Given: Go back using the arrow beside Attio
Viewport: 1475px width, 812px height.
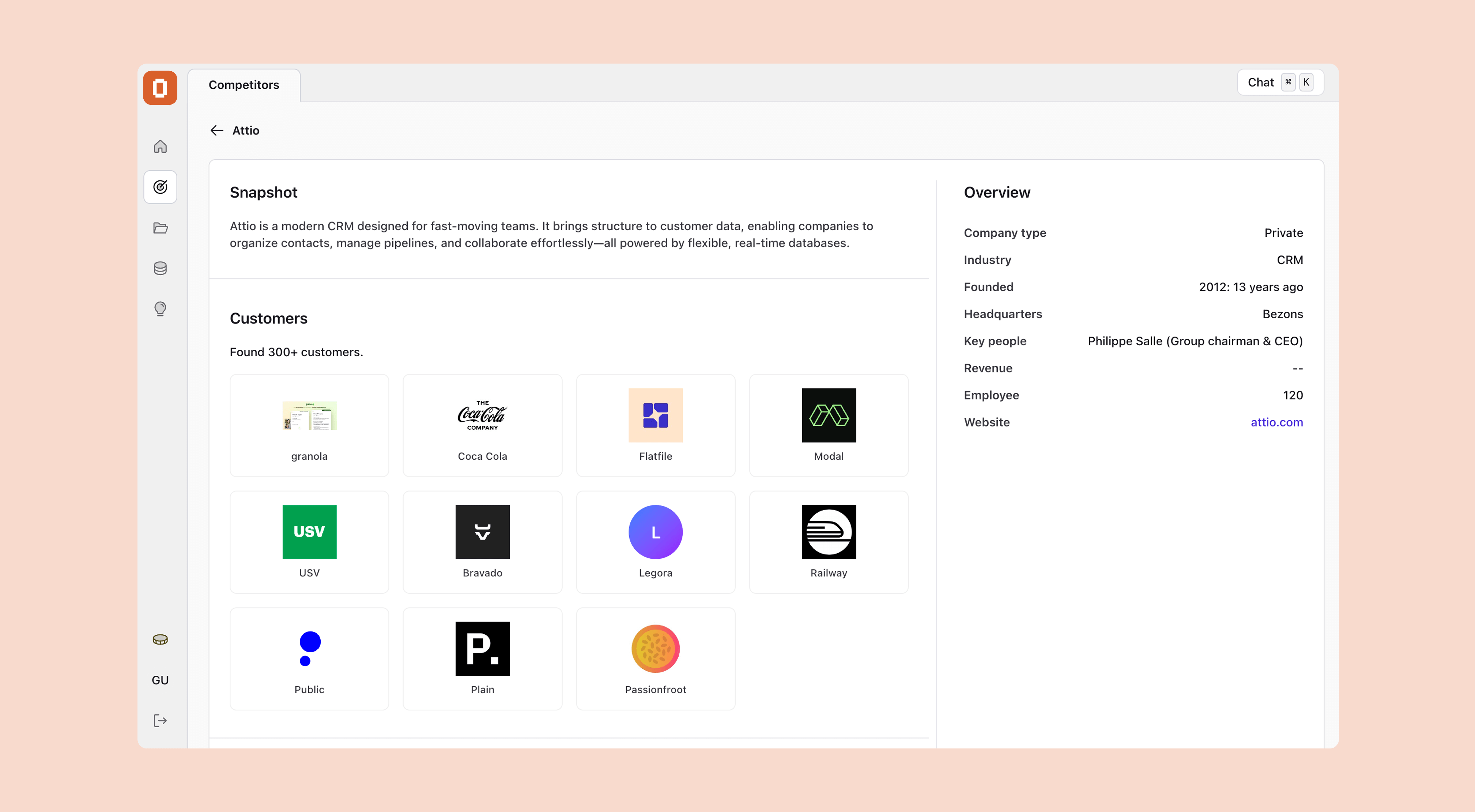Looking at the screenshot, I should [216, 130].
